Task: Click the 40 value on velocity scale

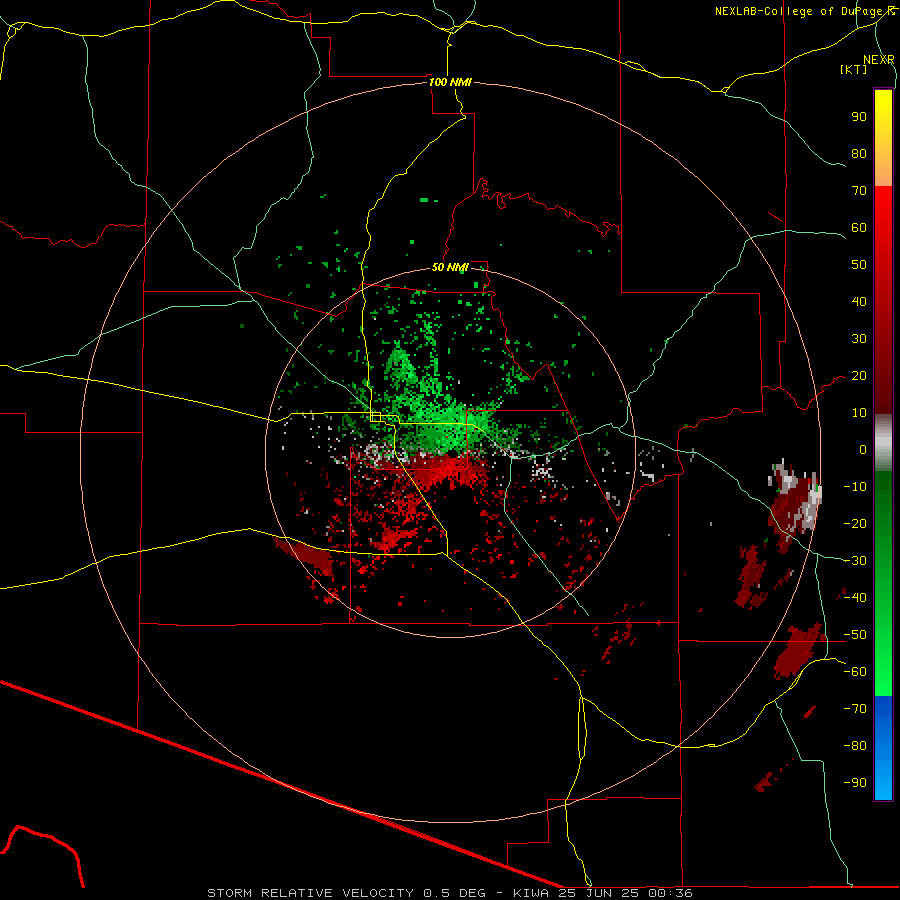Action: tap(859, 302)
